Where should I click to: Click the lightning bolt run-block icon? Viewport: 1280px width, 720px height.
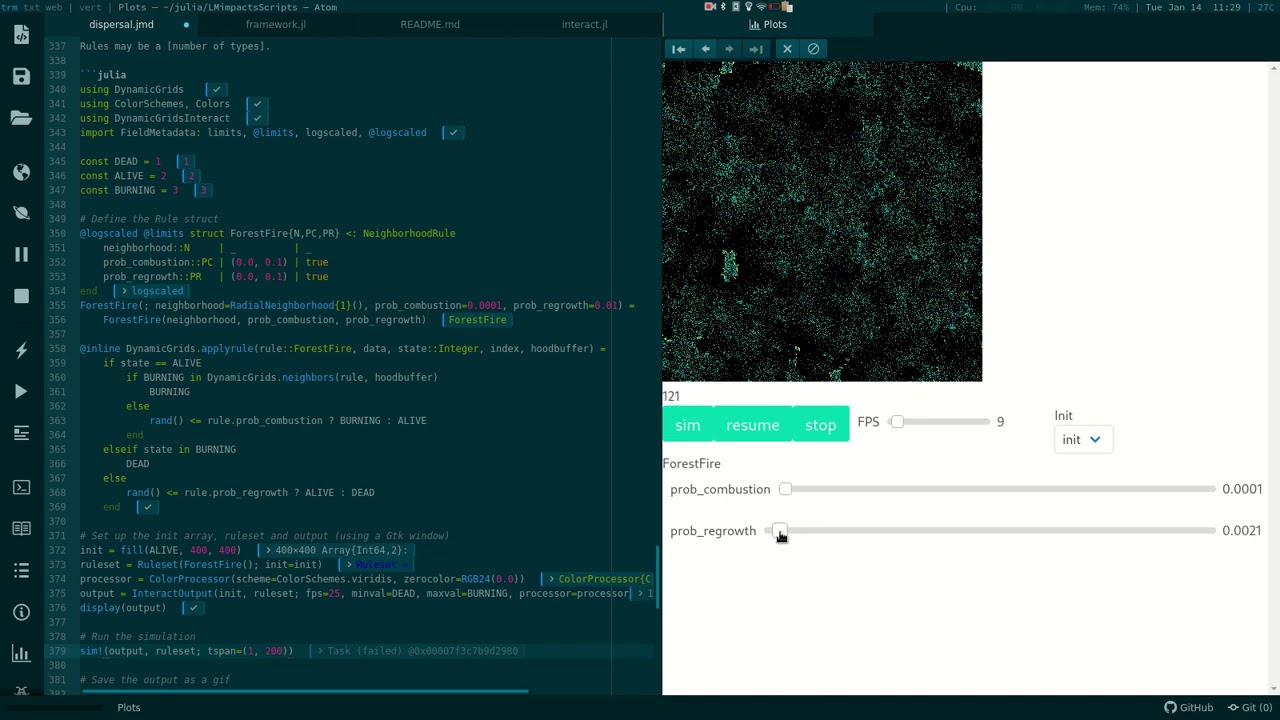pyautogui.click(x=21, y=350)
